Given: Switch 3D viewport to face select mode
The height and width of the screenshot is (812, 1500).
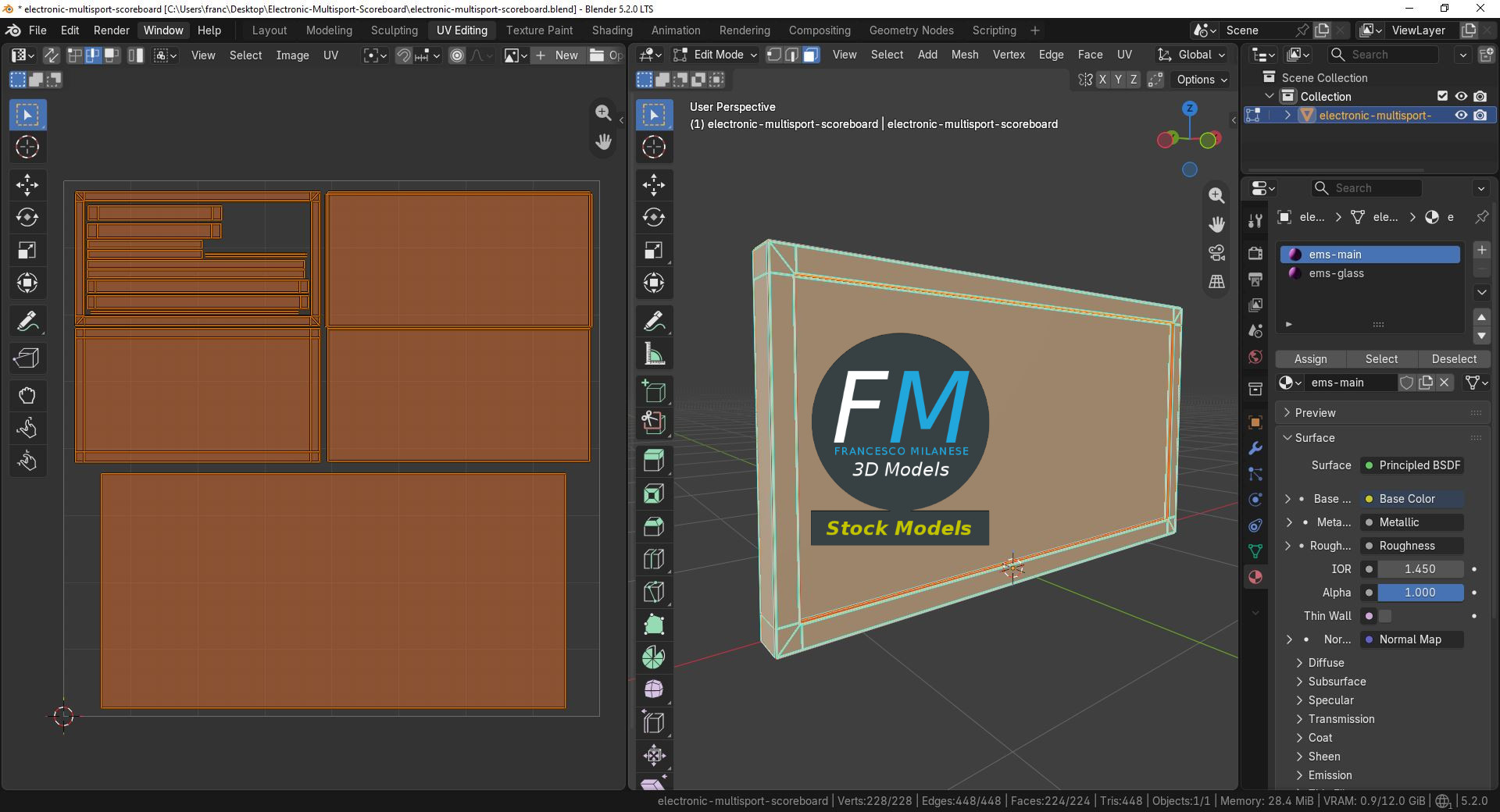Looking at the screenshot, I should [x=811, y=55].
